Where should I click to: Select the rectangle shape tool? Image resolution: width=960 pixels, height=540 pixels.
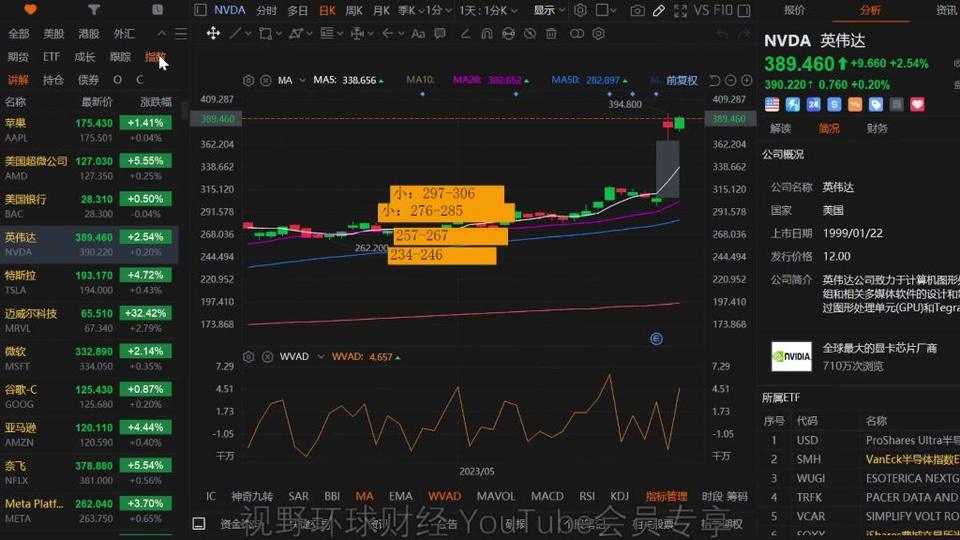coord(265,33)
